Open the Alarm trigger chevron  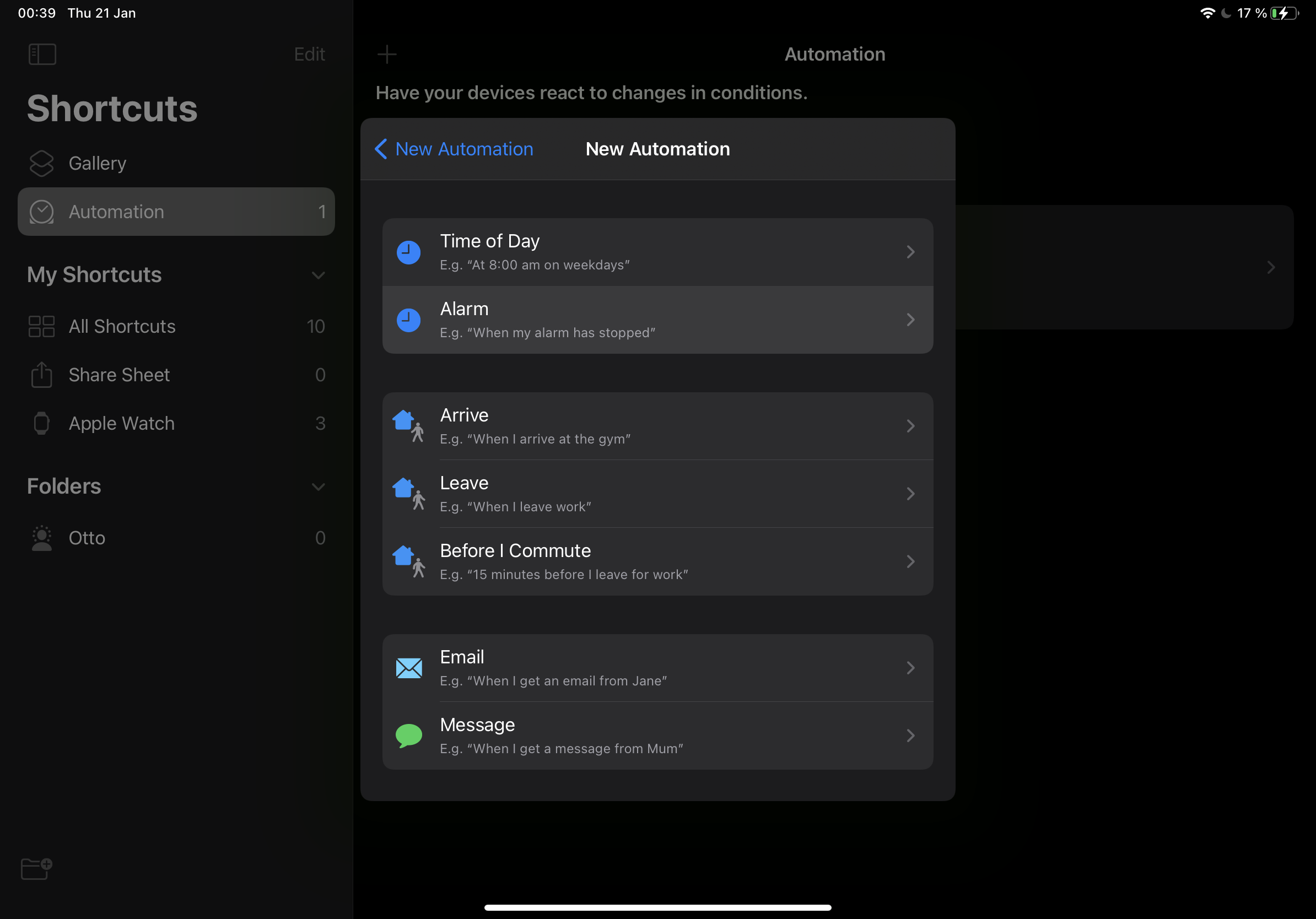tap(910, 320)
